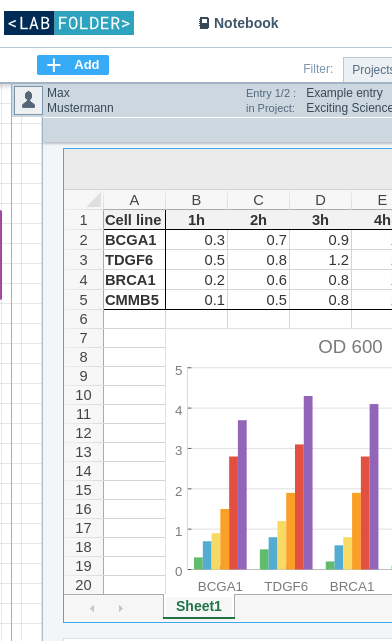Image resolution: width=392 pixels, height=641 pixels.
Task: Open the Notebook section
Action: (x=239, y=23)
